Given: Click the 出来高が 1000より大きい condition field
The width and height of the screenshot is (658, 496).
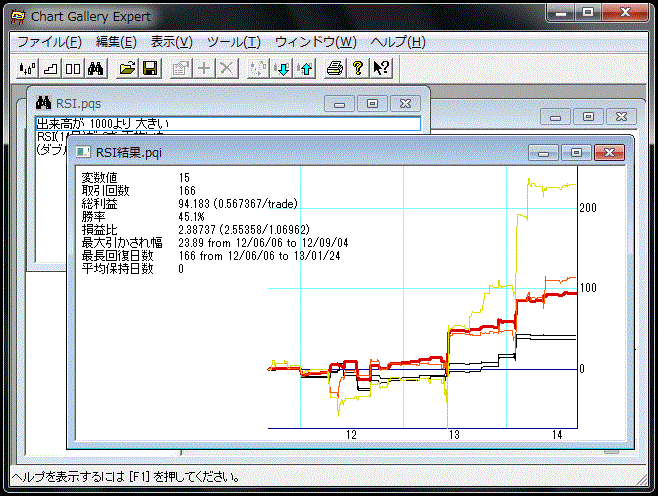Looking at the screenshot, I should click(227, 124).
